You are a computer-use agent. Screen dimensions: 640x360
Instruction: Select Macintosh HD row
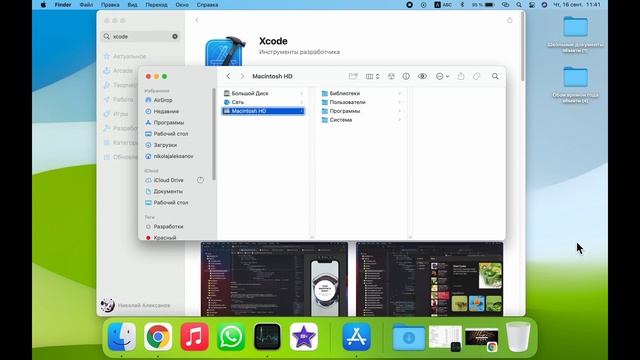coord(263,111)
